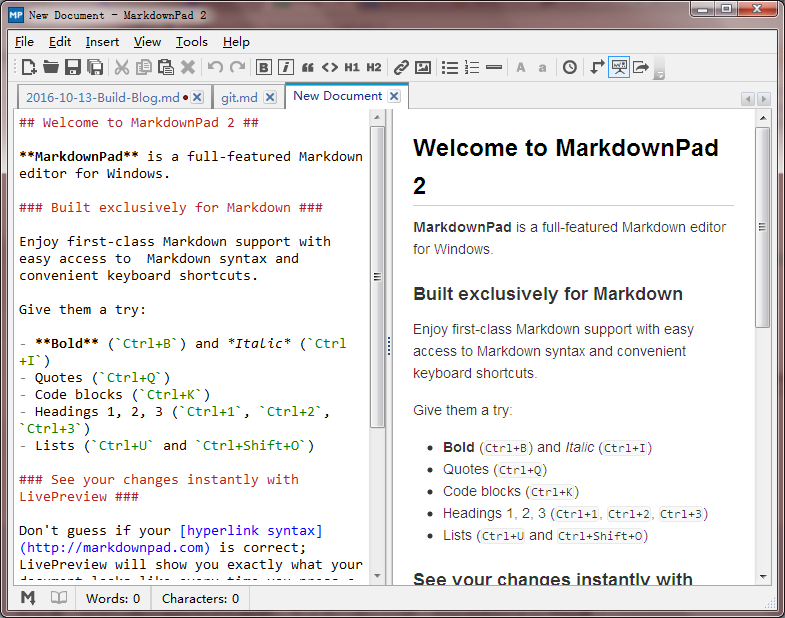Click the editor vertical scrollbar thumb
The width and height of the screenshot is (785, 618).
377,277
